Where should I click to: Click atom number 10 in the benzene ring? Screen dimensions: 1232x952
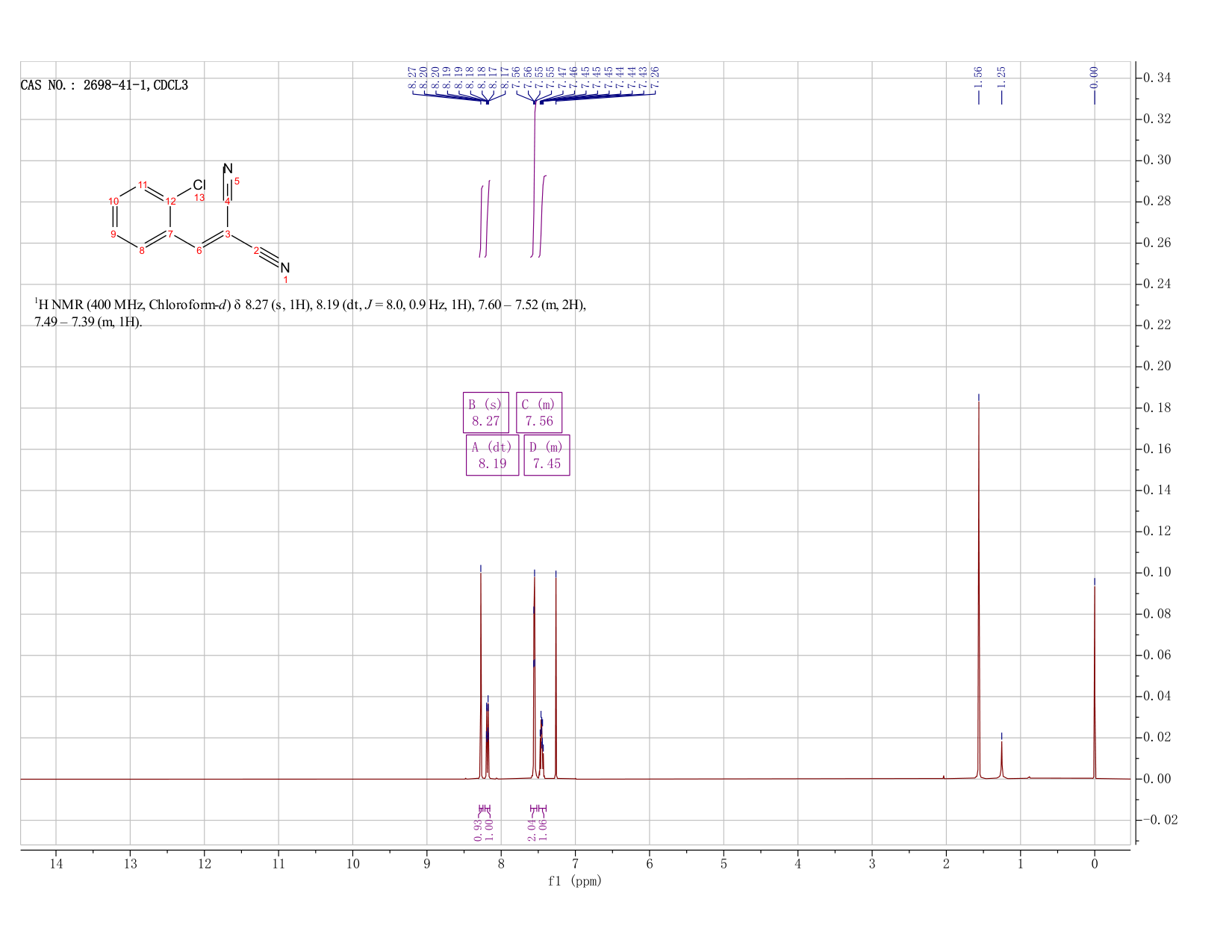coord(113,202)
